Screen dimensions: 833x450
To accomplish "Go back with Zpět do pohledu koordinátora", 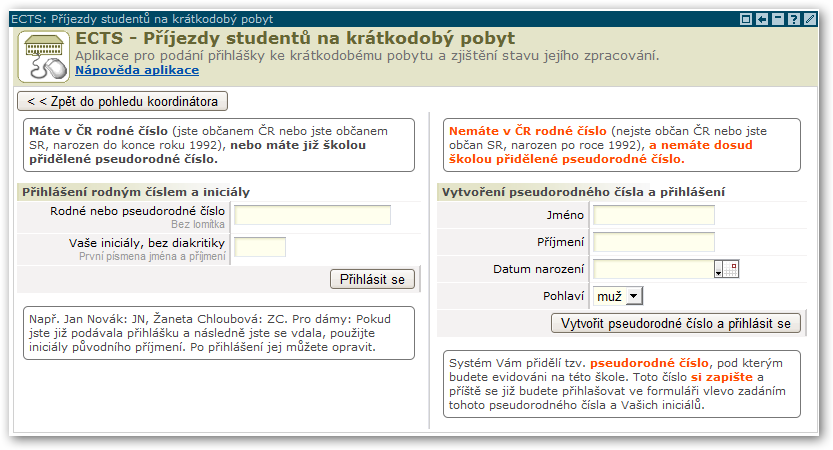I will (123, 101).
